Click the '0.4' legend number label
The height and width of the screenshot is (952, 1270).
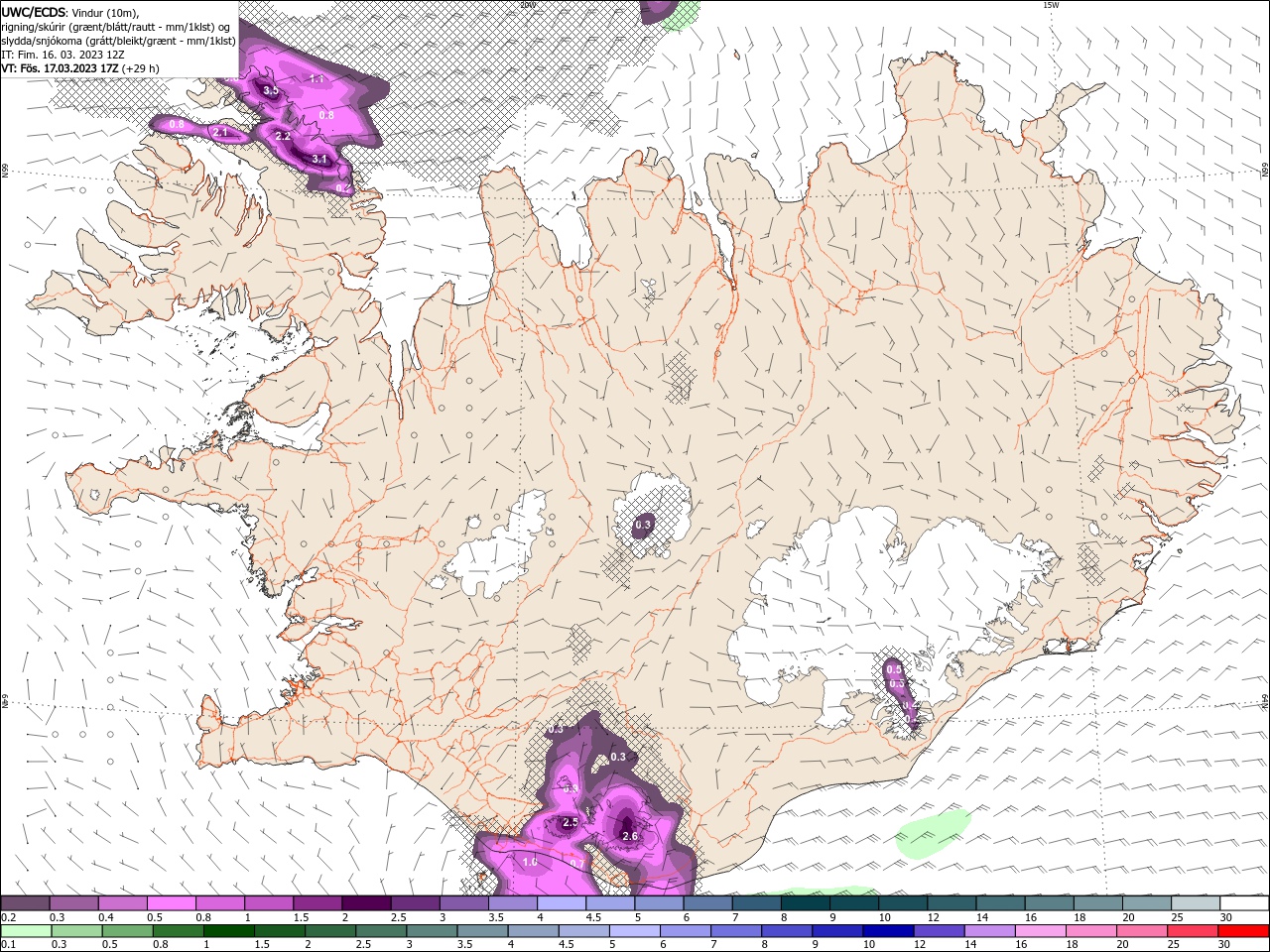click(106, 917)
